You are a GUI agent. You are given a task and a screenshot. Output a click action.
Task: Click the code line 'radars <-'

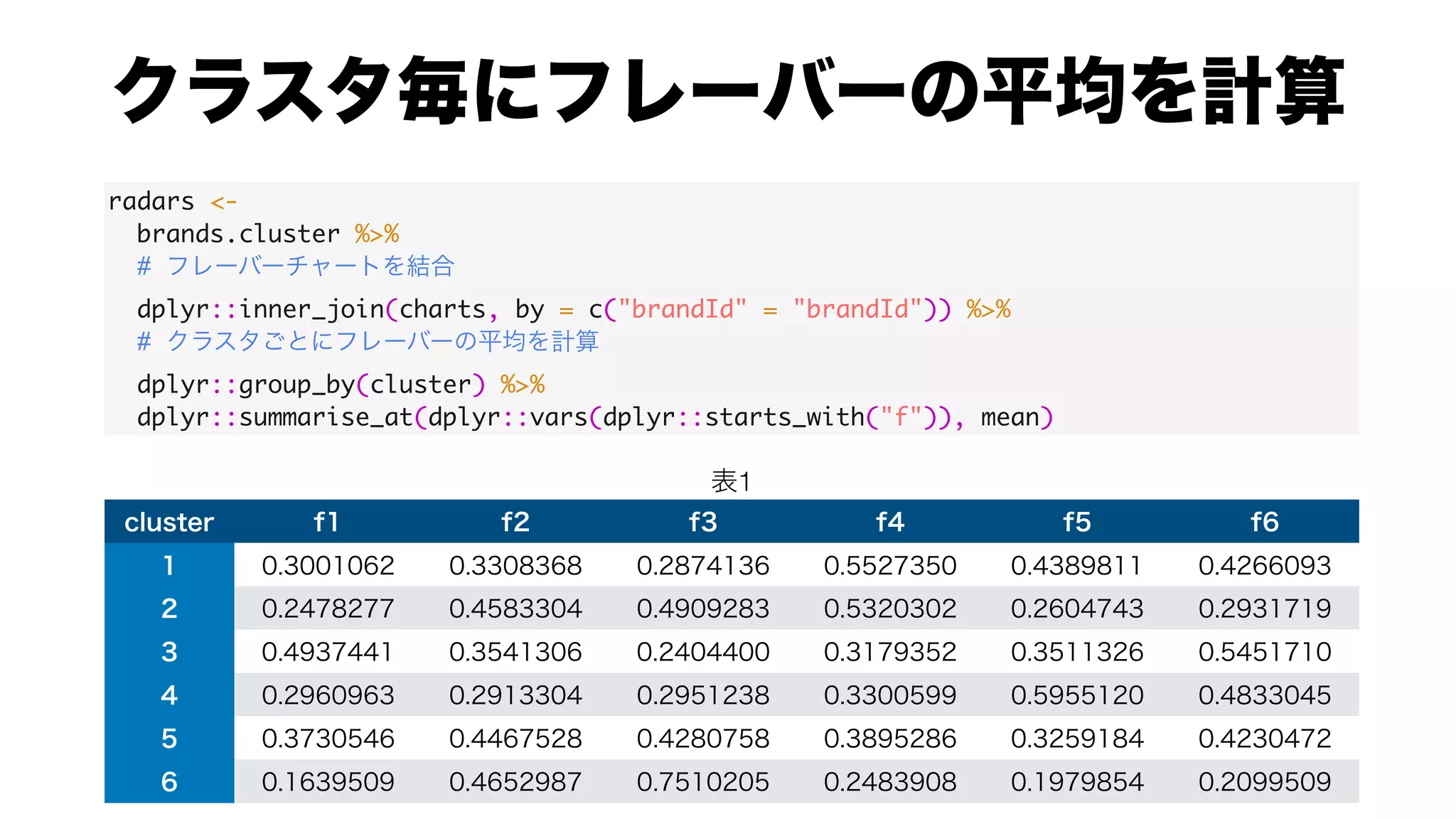coord(172,201)
